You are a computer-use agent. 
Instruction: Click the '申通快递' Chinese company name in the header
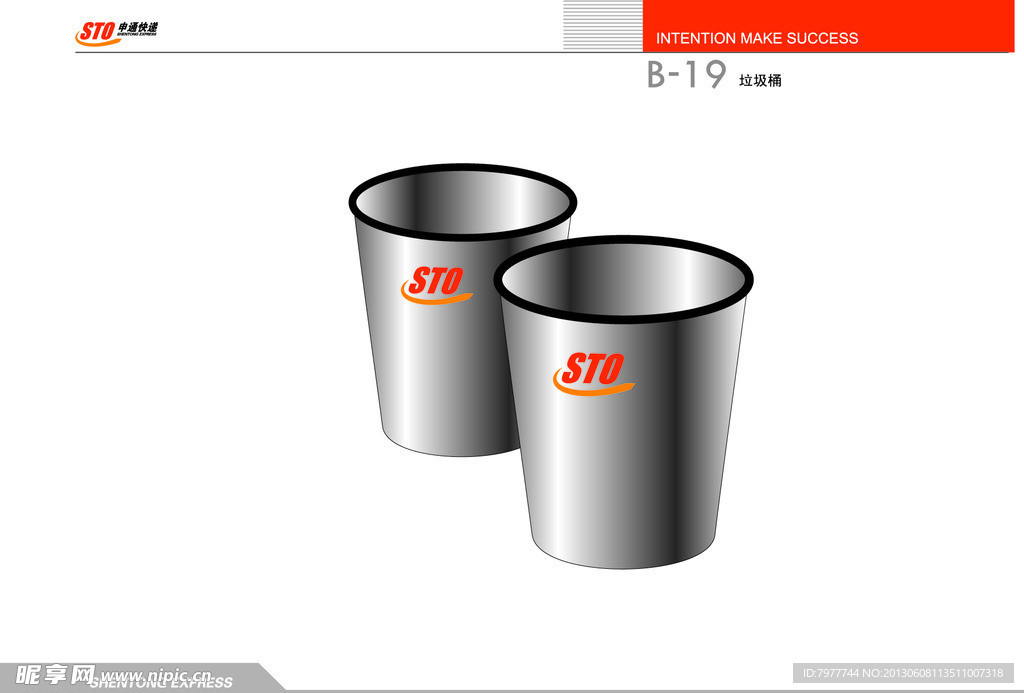click(x=138, y=27)
